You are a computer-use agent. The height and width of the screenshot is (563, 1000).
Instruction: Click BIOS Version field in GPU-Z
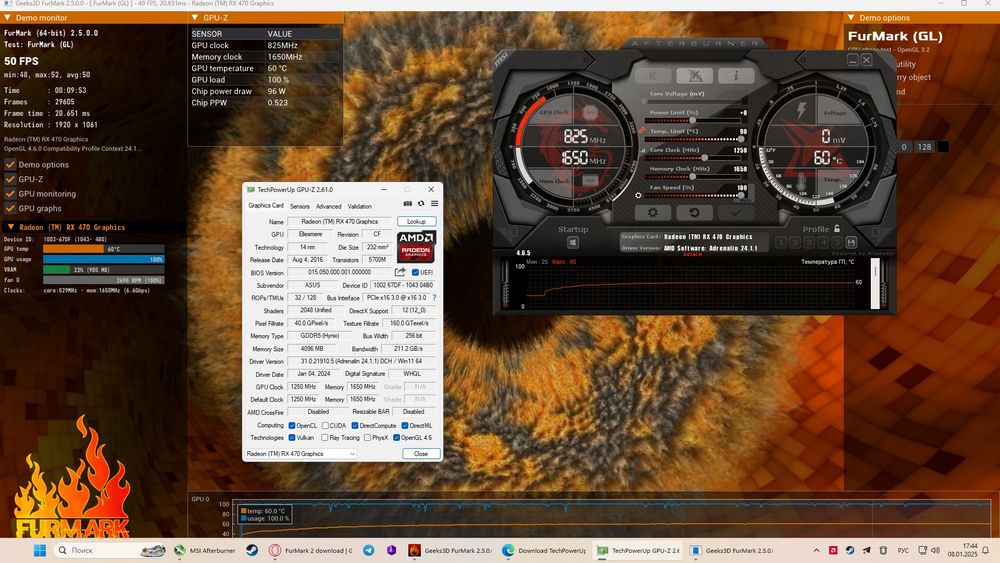click(339, 272)
